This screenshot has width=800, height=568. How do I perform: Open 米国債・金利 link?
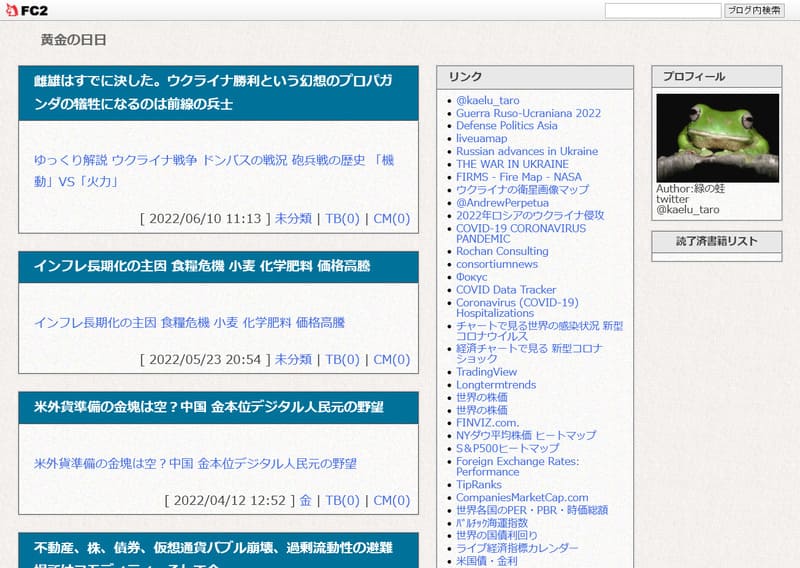click(486, 561)
